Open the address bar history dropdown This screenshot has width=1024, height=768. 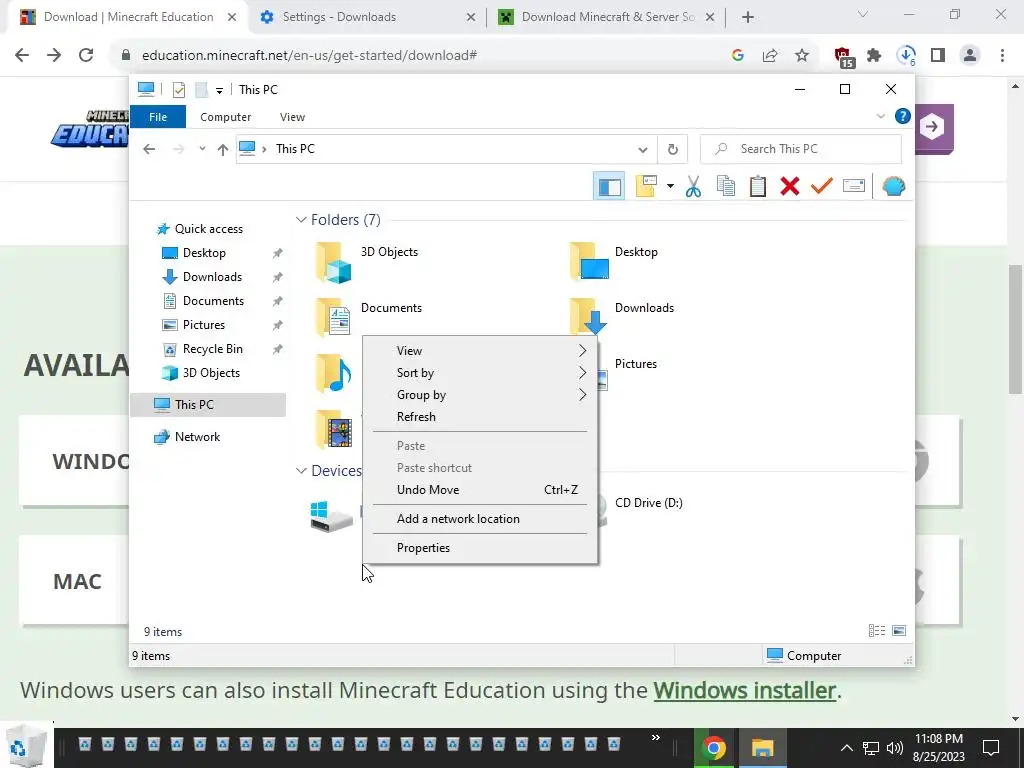pyautogui.click(x=643, y=150)
